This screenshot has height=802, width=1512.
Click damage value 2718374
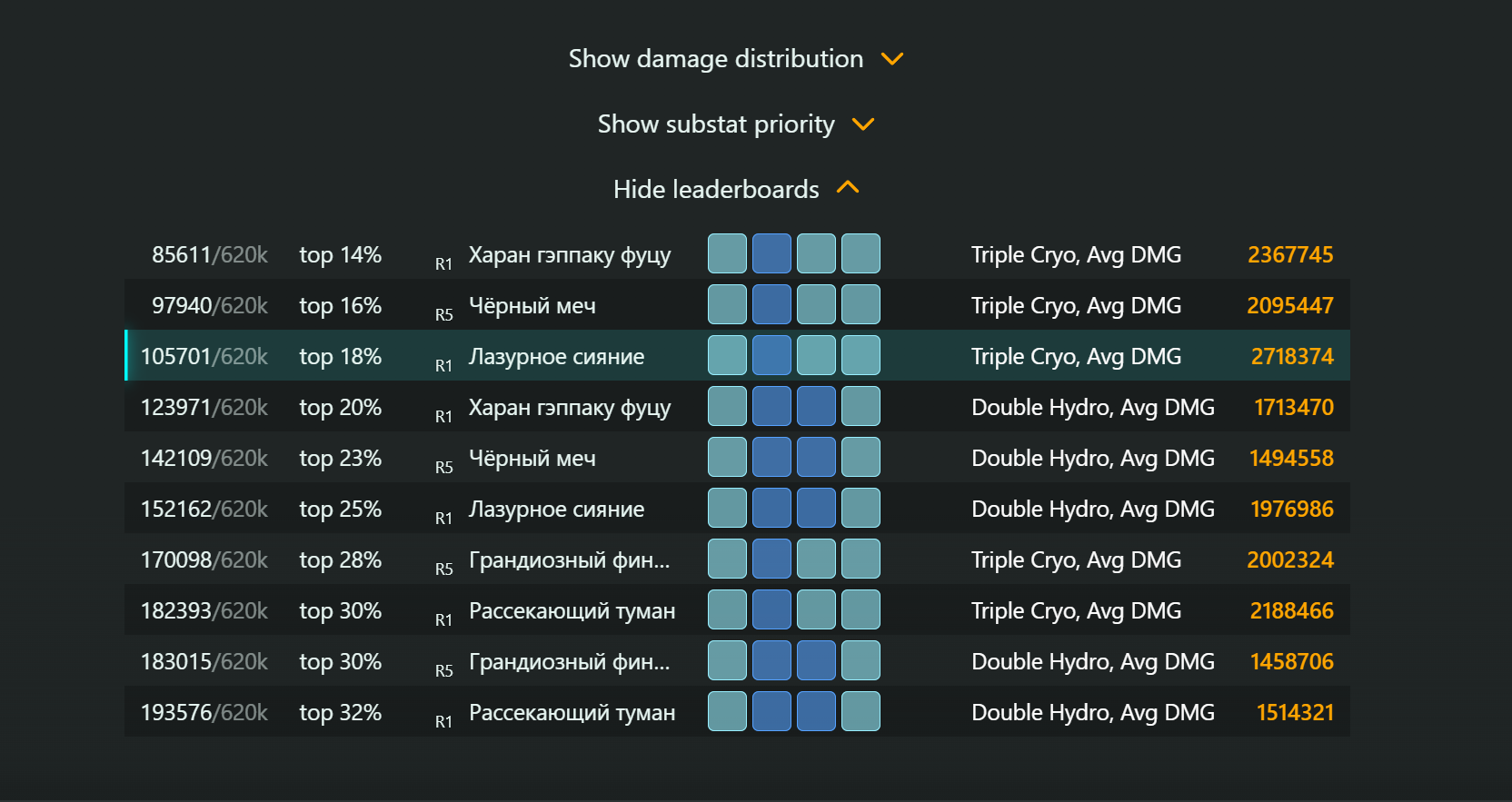(1292, 356)
